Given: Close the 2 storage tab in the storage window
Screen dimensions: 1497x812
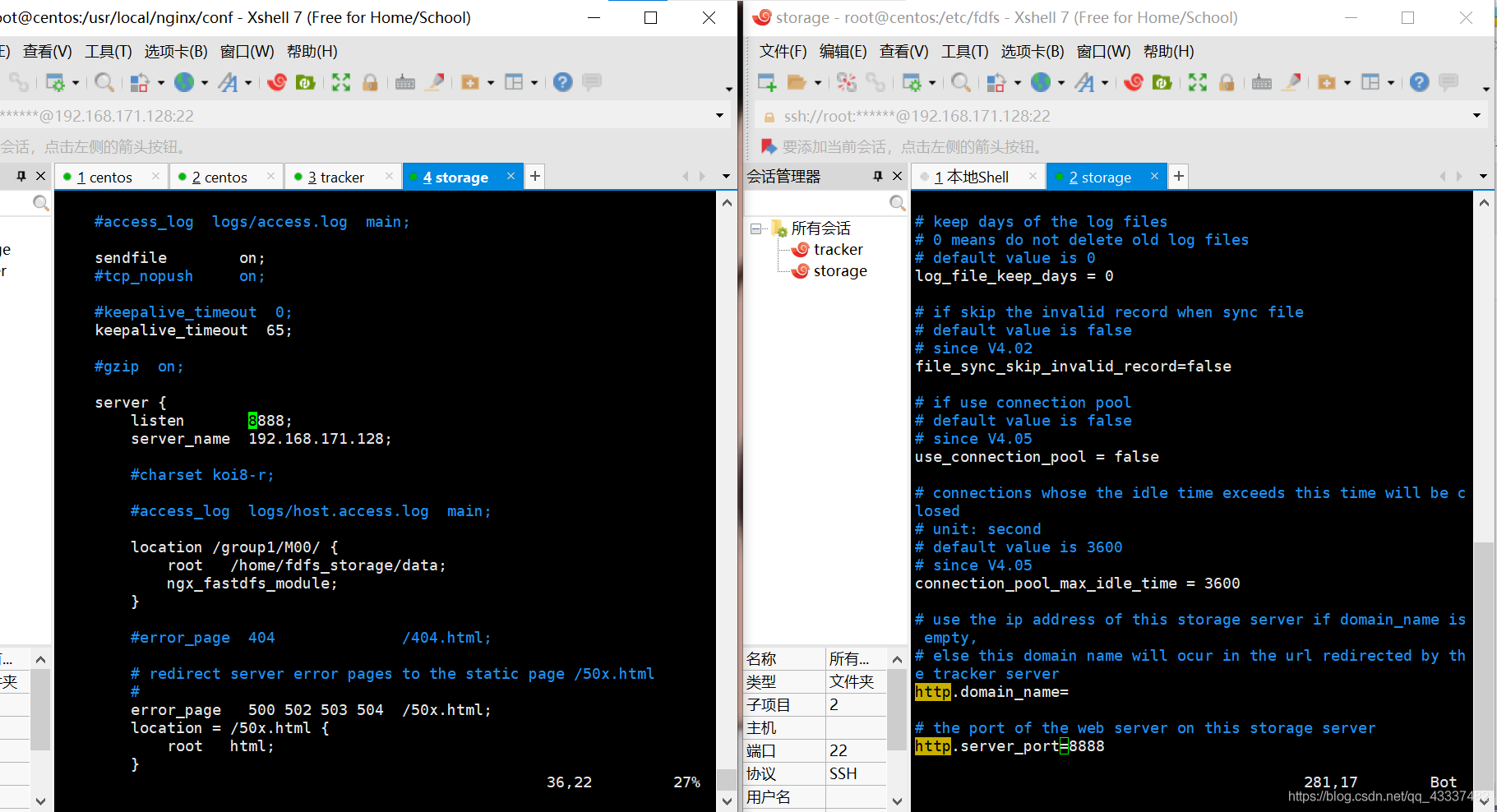Looking at the screenshot, I should coord(1154,177).
